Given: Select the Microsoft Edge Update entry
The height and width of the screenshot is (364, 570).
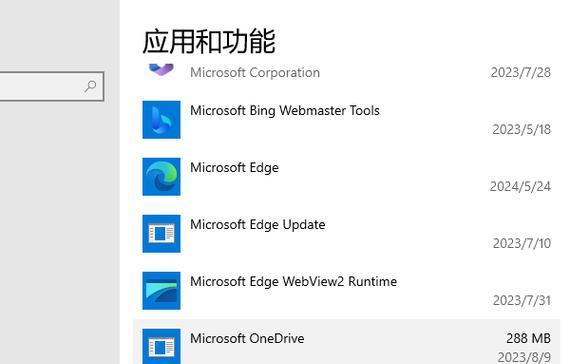Looking at the screenshot, I should (x=346, y=234).
